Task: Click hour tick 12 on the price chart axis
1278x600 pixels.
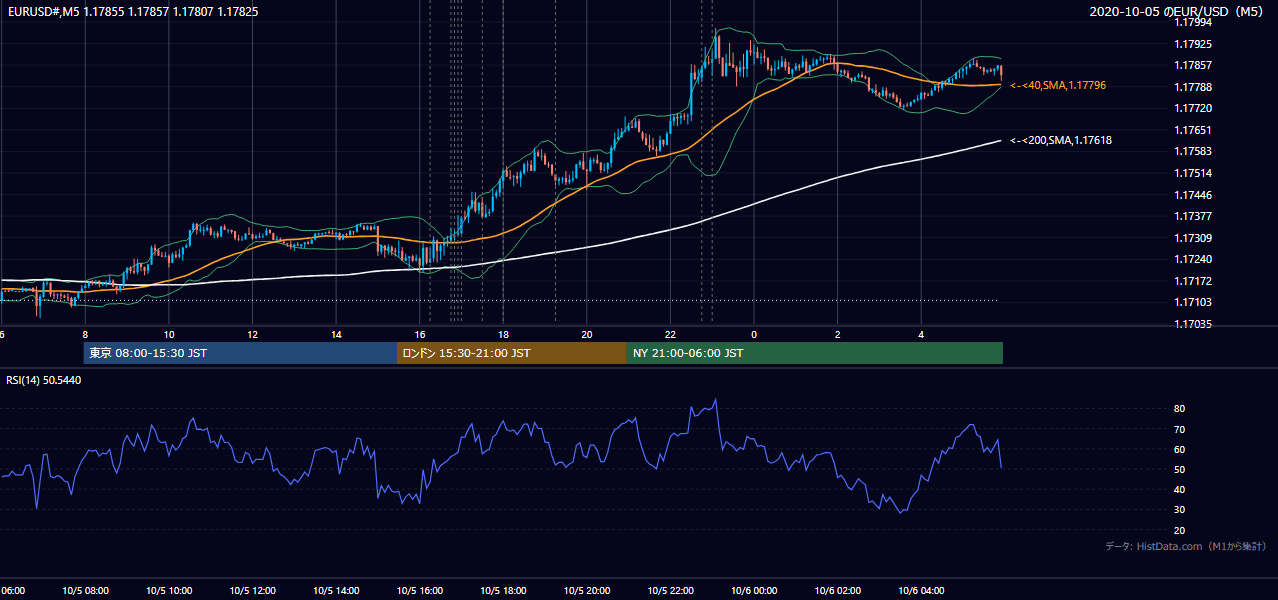Action: tap(252, 335)
